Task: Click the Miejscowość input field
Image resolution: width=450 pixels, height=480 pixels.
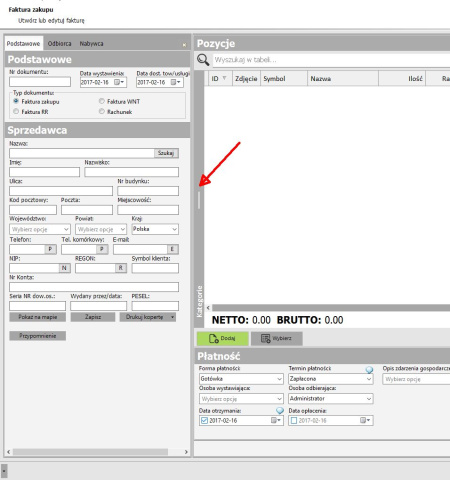Action: tap(148, 210)
